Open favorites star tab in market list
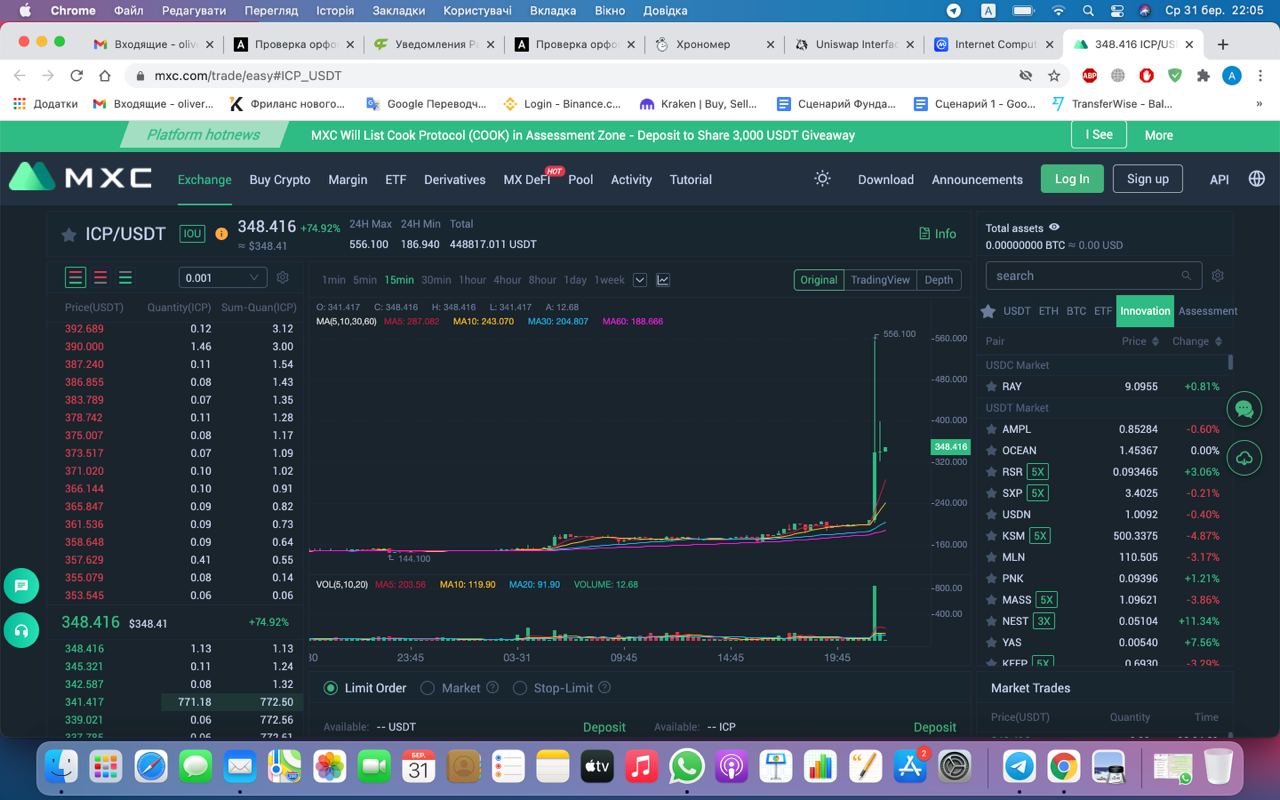This screenshot has width=1280, height=800. point(988,311)
